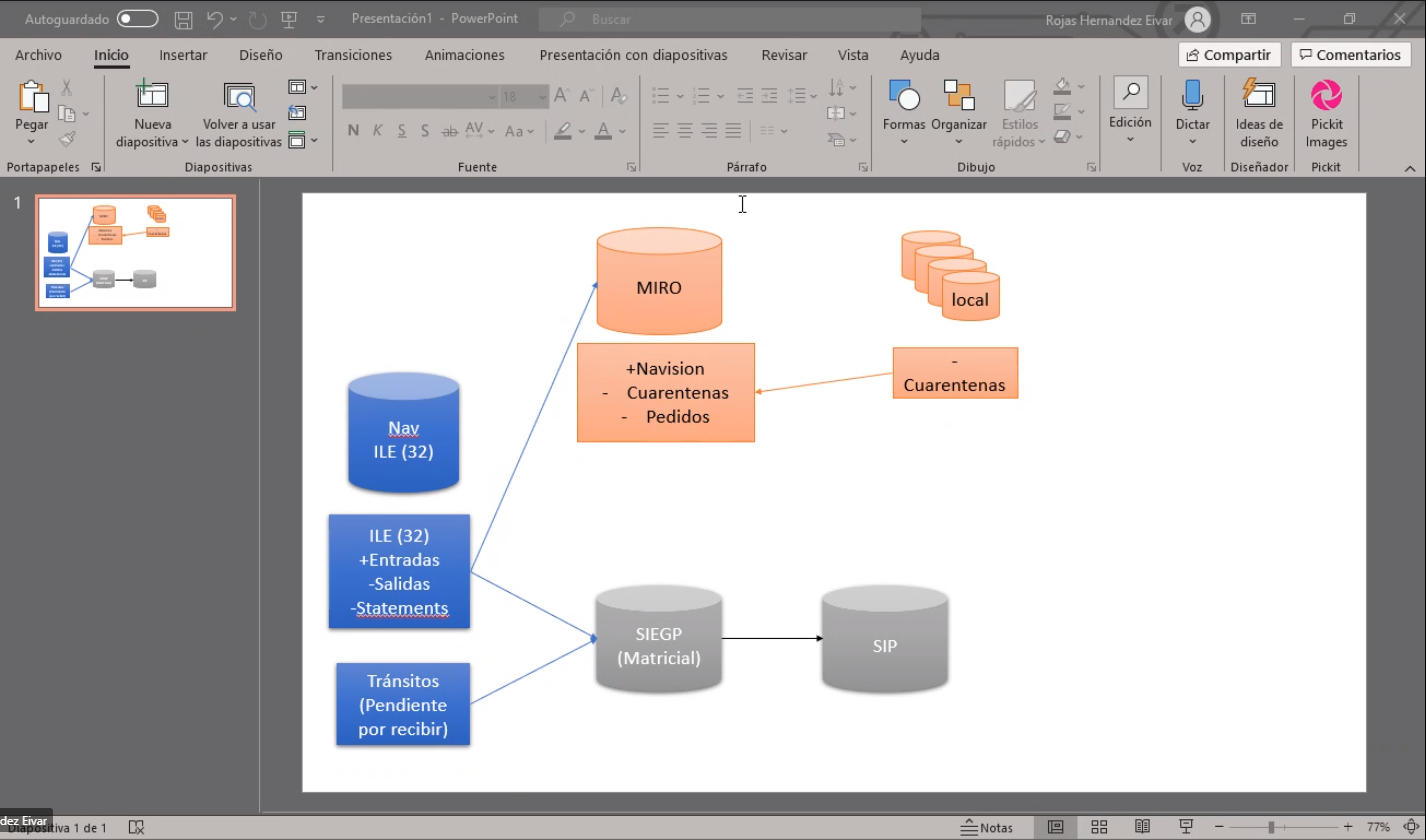Switch to the Transiciones tab
The width and height of the screenshot is (1426, 840).
click(x=353, y=55)
